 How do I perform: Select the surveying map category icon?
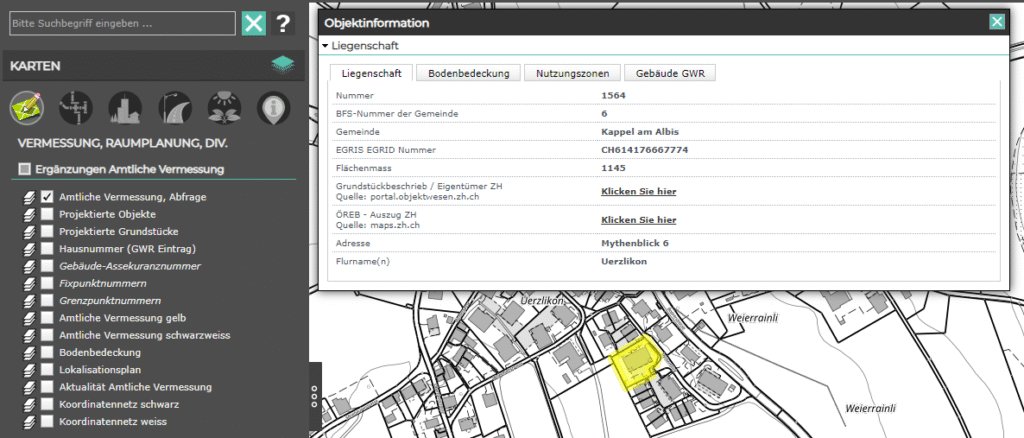click(28, 107)
